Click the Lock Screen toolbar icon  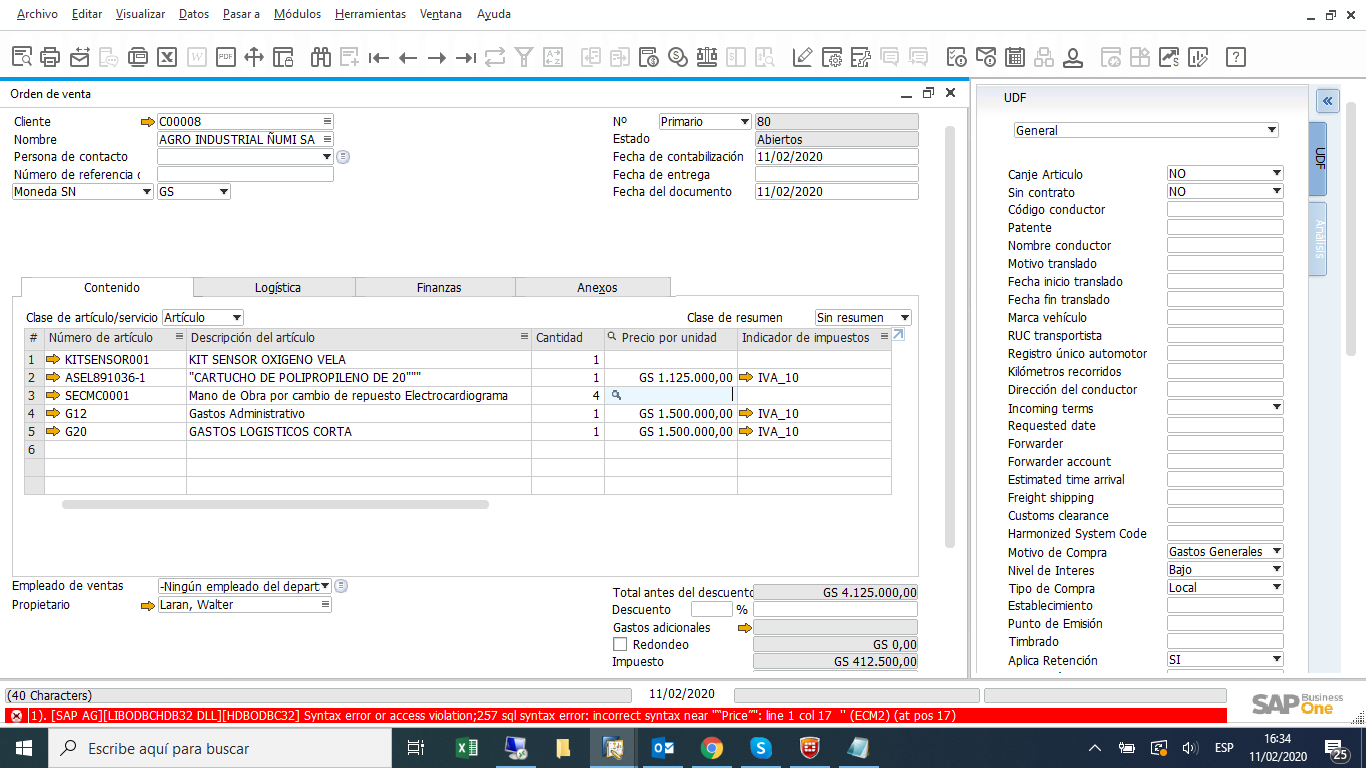283,57
